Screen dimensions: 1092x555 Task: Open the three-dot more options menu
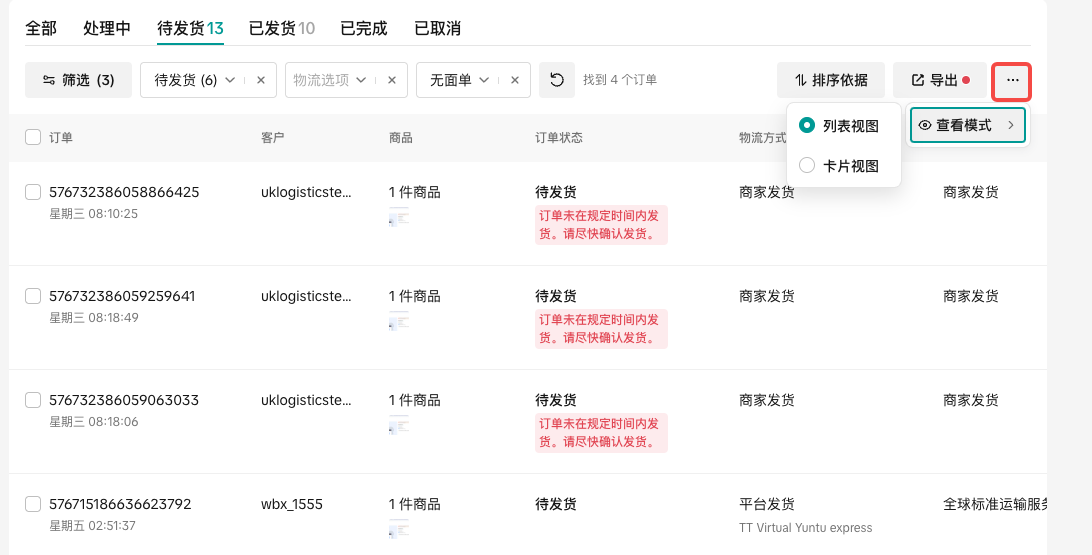[1012, 80]
